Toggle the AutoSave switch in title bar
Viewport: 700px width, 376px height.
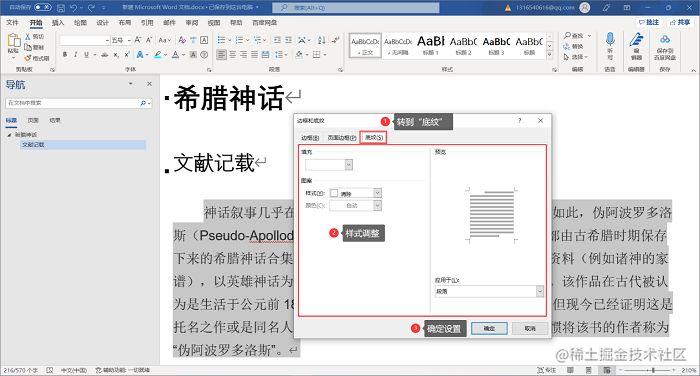click(42, 7)
